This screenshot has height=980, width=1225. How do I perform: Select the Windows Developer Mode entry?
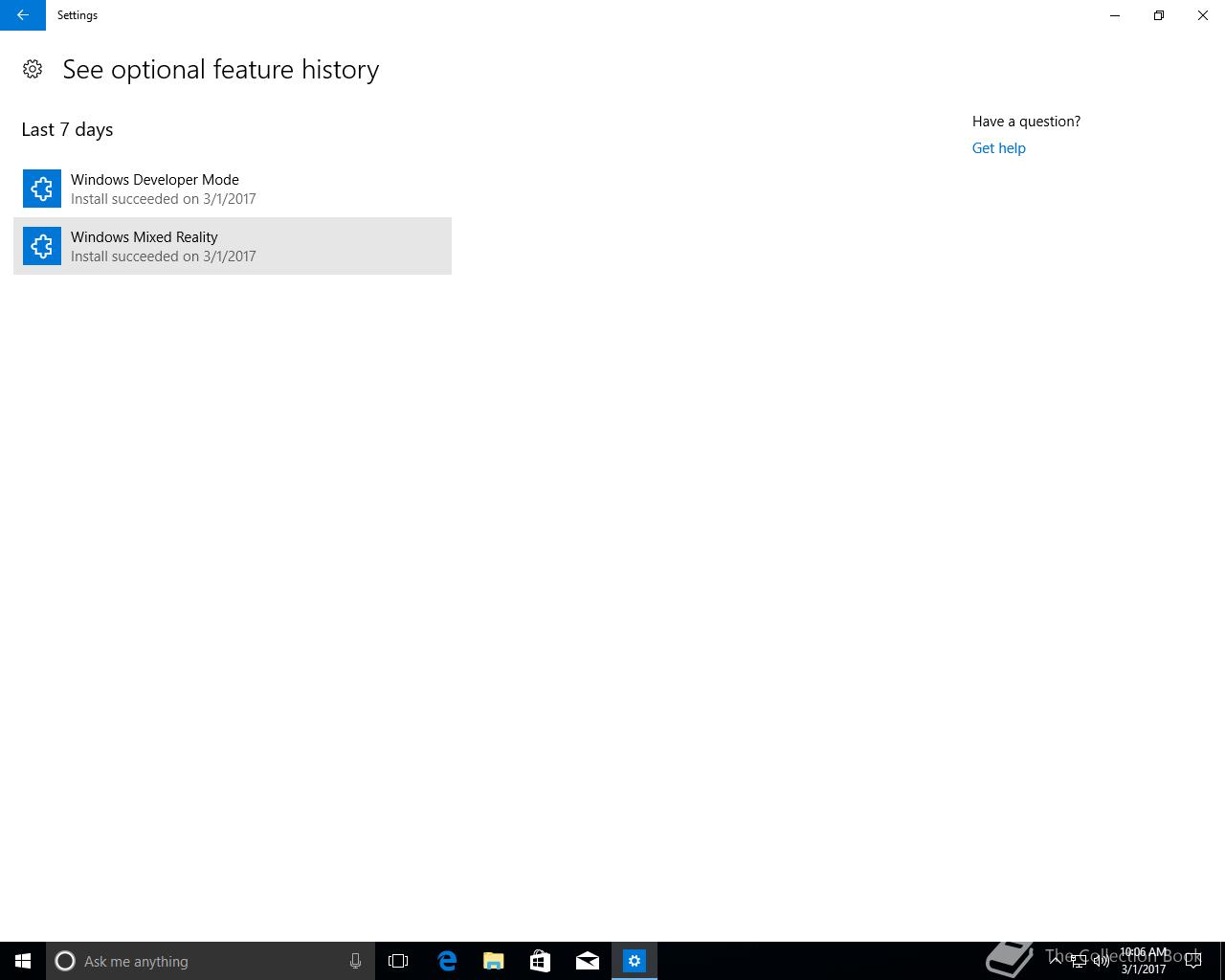pos(233,189)
